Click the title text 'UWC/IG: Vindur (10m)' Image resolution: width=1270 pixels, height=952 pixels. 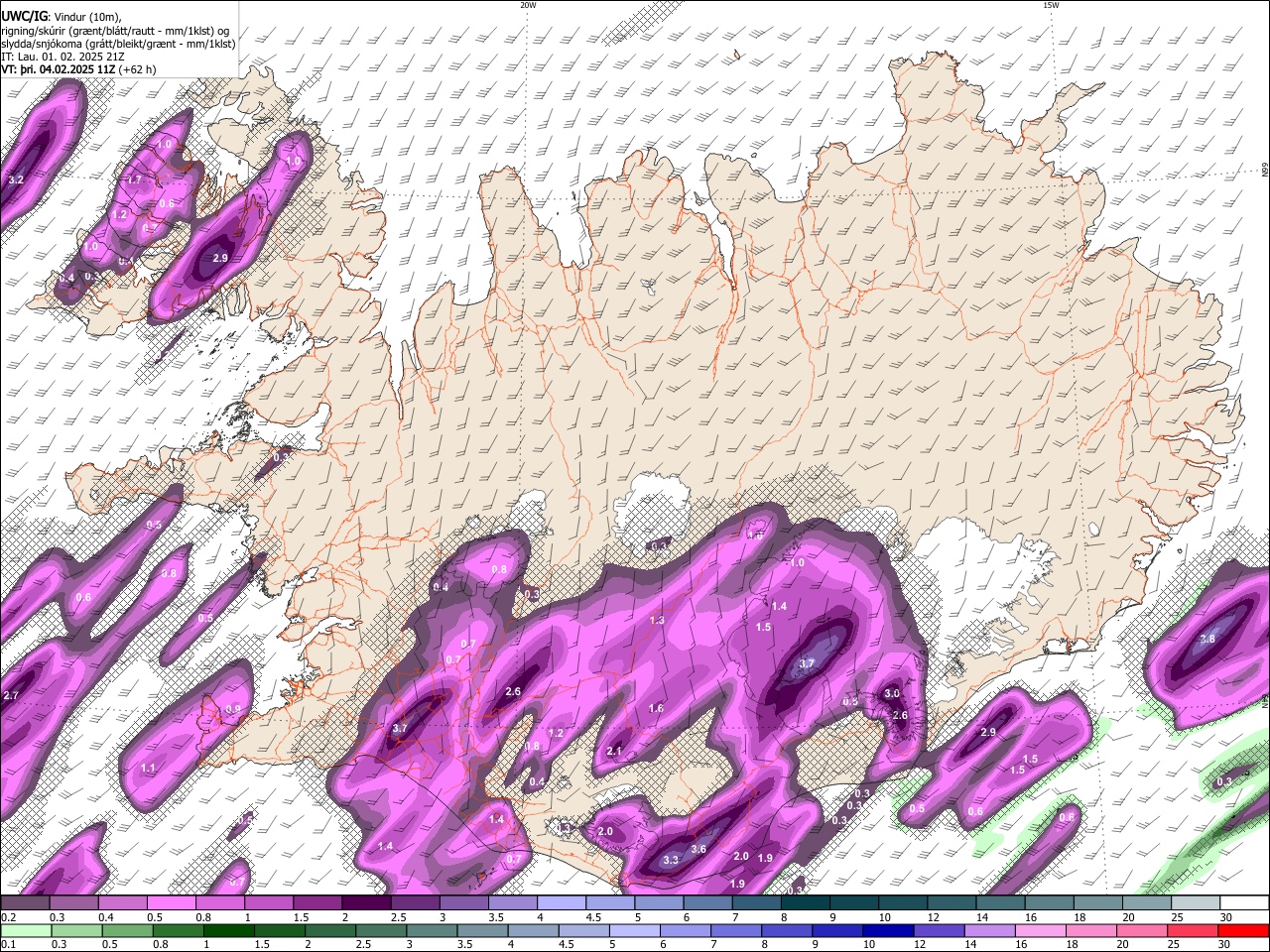(61, 16)
